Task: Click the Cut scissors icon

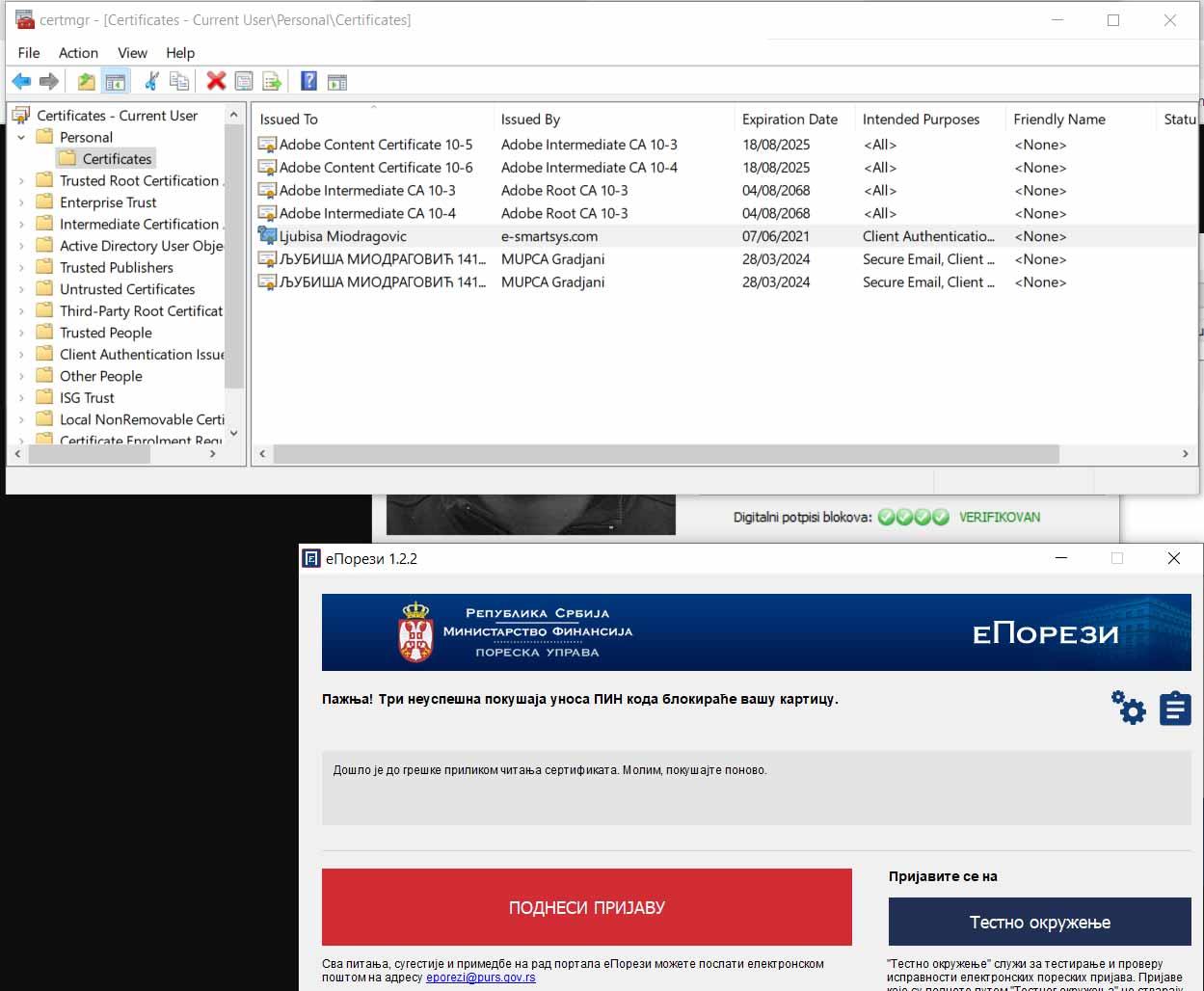Action: coord(151,82)
